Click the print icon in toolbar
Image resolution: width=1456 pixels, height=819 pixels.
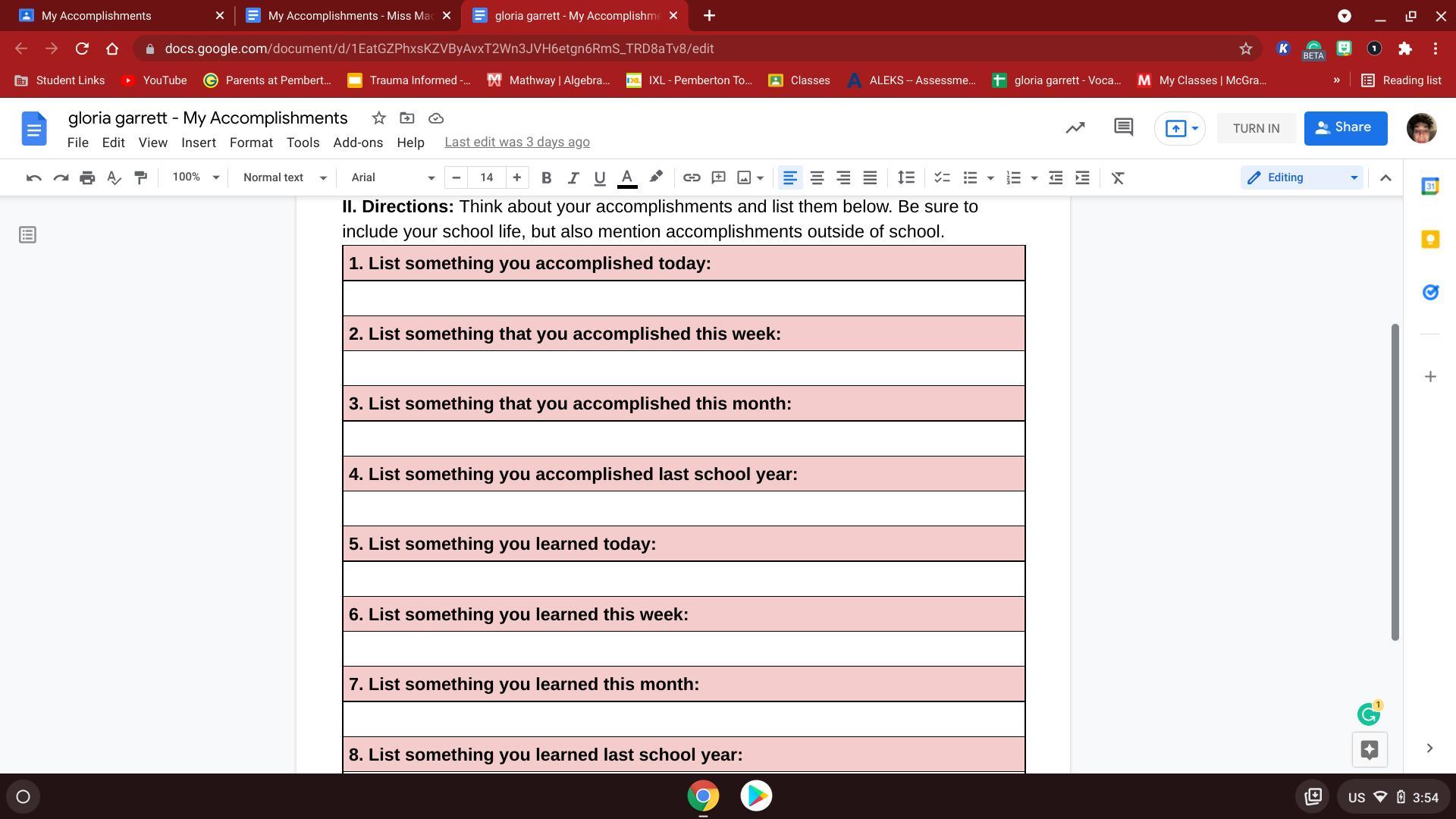click(x=87, y=177)
